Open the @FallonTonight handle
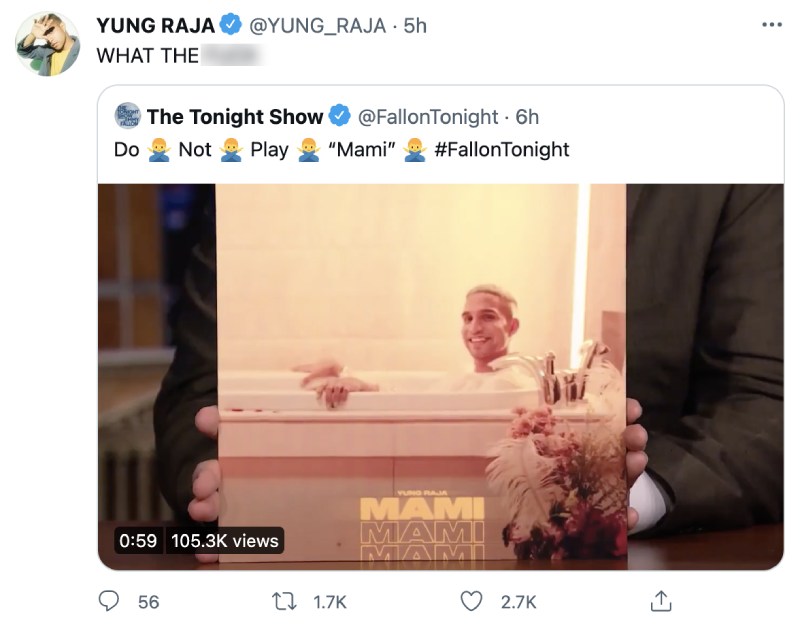Screen dimensions: 800x626 pos(428,117)
